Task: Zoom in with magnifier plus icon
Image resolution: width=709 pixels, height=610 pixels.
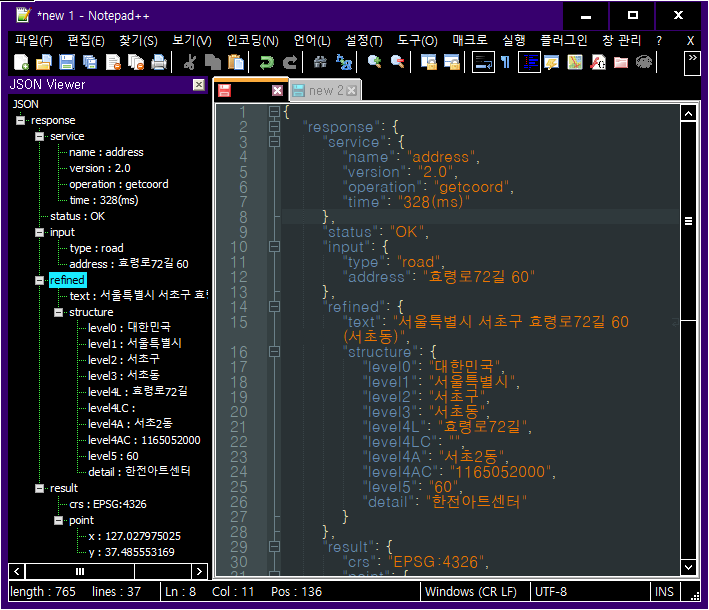Action: tap(374, 62)
